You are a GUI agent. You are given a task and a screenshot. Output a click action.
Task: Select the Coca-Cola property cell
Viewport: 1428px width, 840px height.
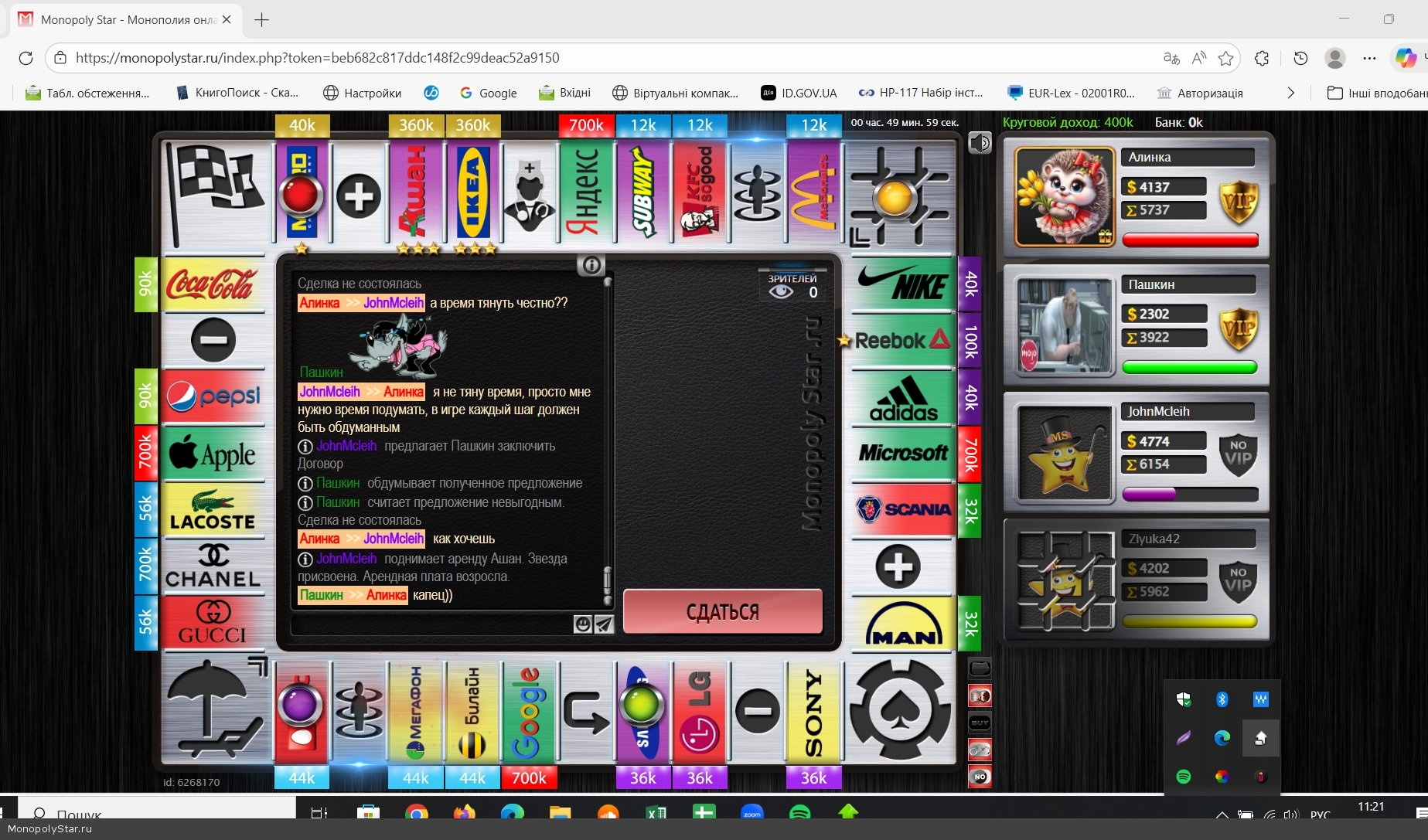coord(212,284)
